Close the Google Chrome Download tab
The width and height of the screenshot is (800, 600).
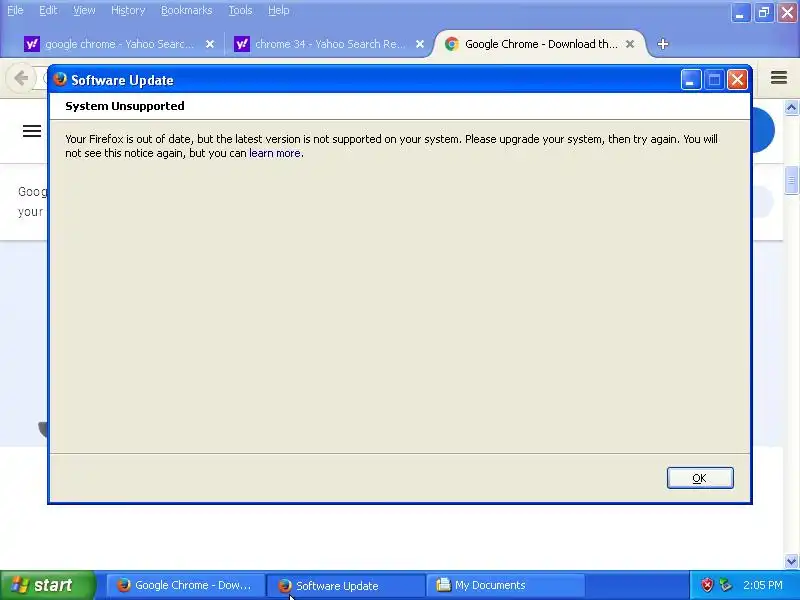[630, 44]
